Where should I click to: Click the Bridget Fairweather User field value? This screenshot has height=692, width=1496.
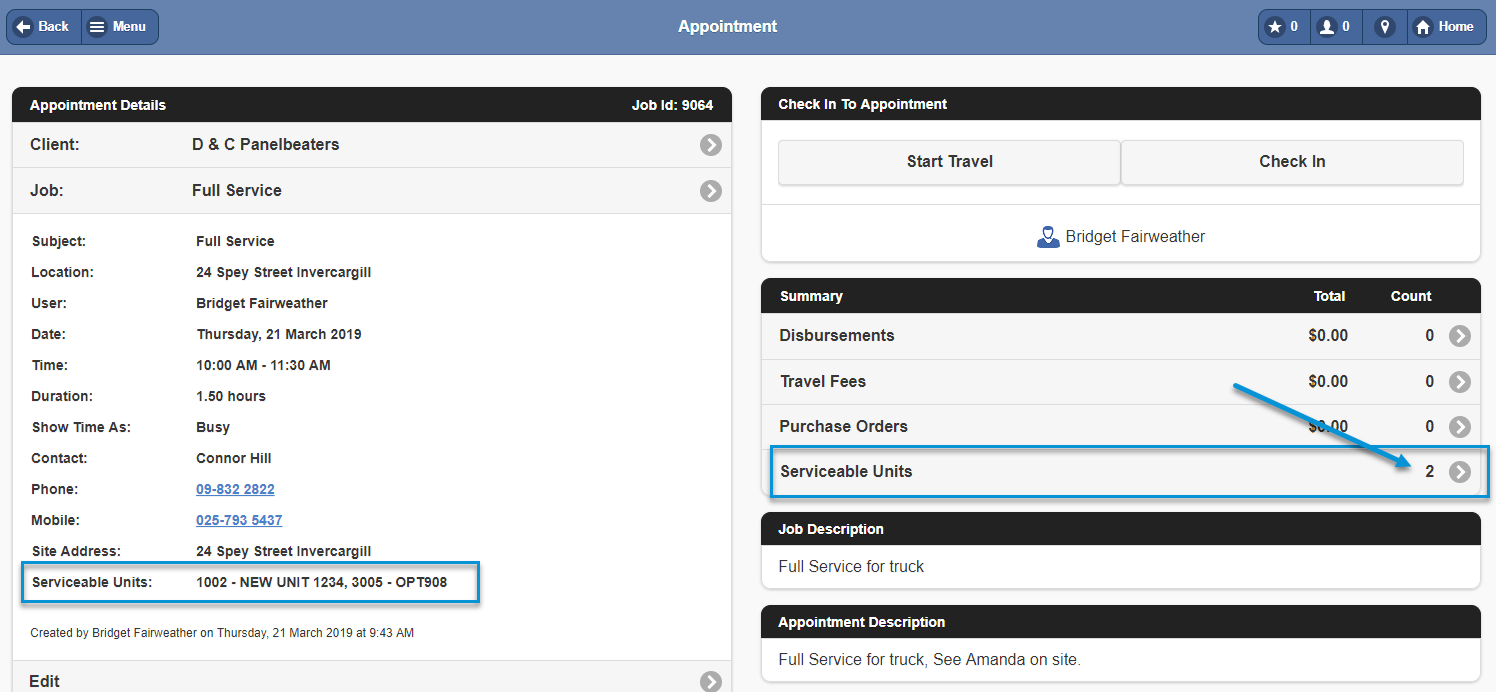[x=262, y=303]
